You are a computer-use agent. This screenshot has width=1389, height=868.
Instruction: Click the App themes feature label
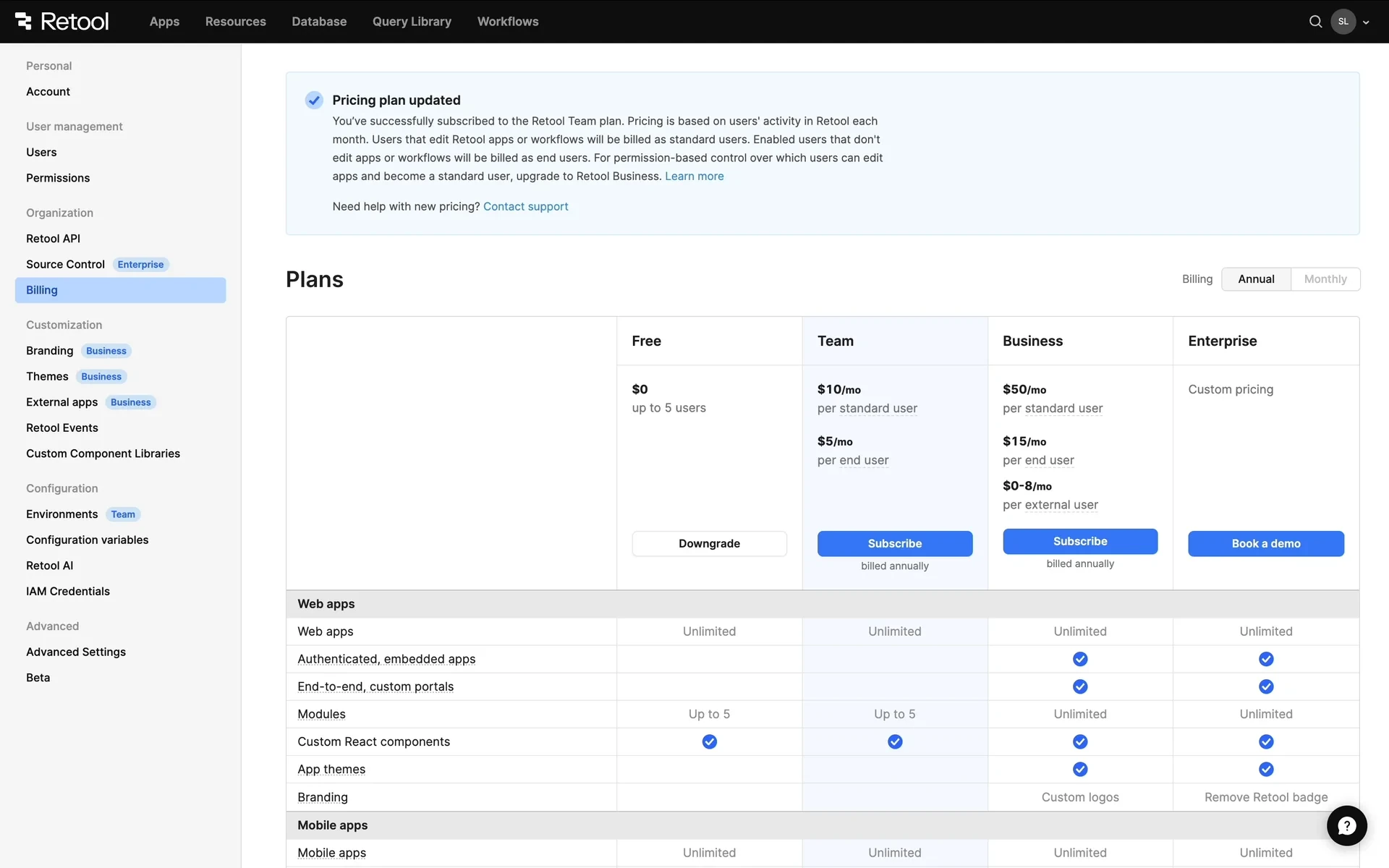331,769
